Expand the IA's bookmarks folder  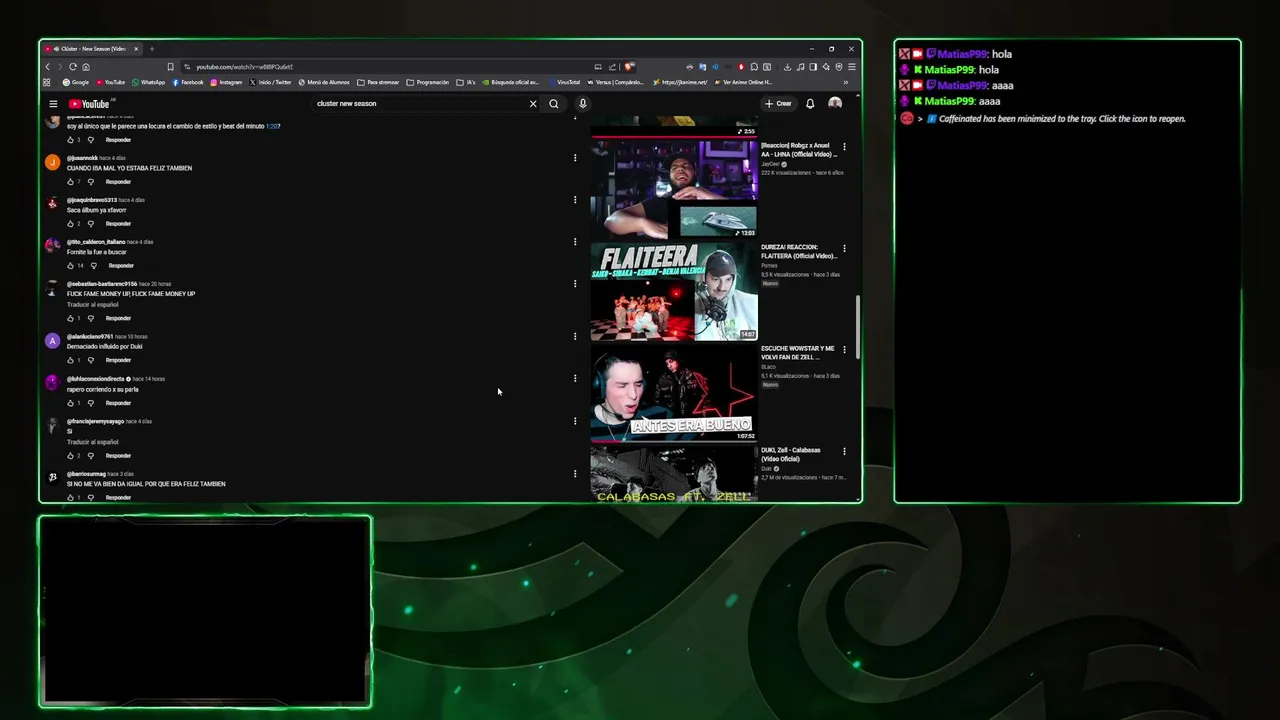pos(466,83)
